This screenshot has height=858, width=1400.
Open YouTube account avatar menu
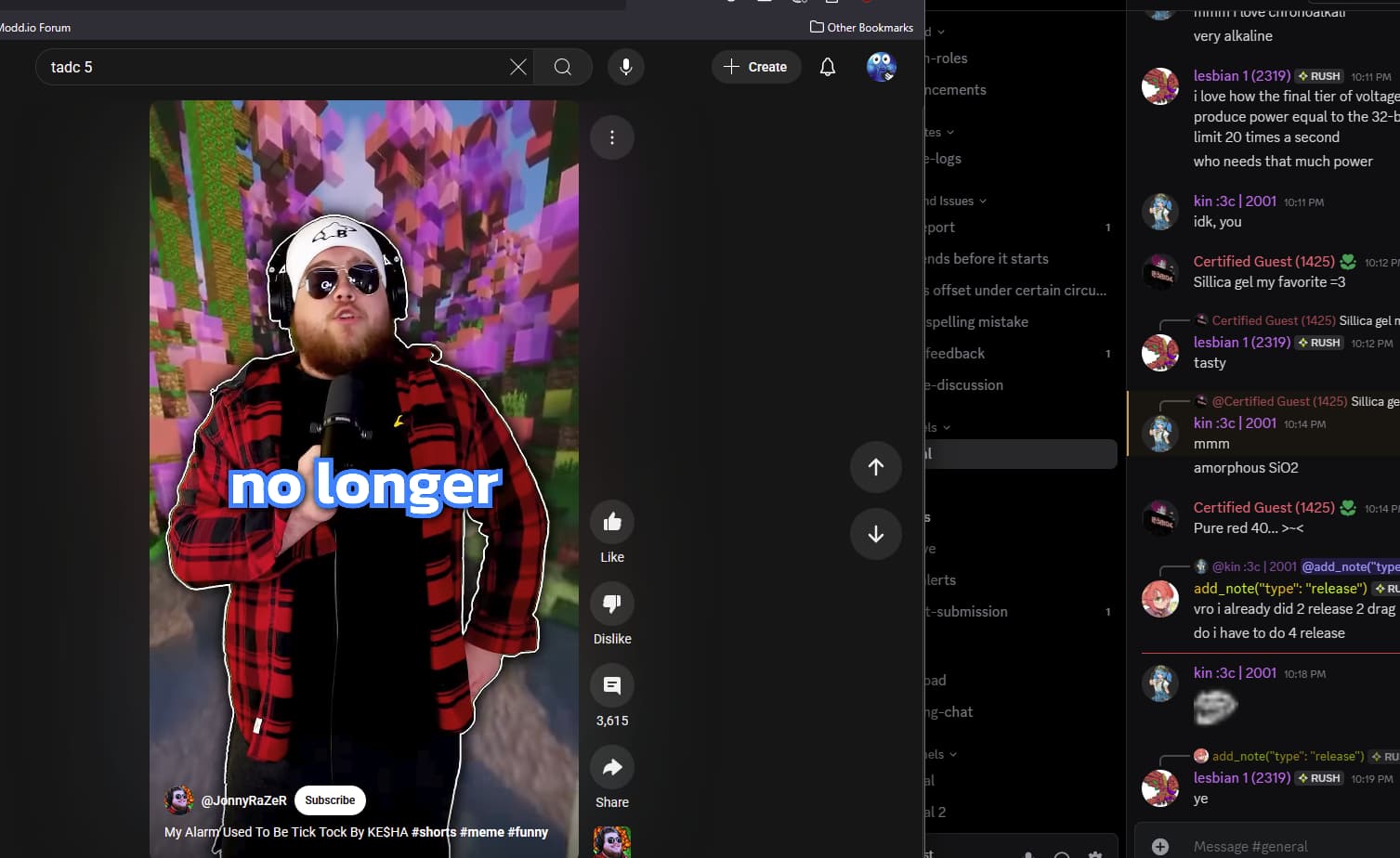pos(881,67)
